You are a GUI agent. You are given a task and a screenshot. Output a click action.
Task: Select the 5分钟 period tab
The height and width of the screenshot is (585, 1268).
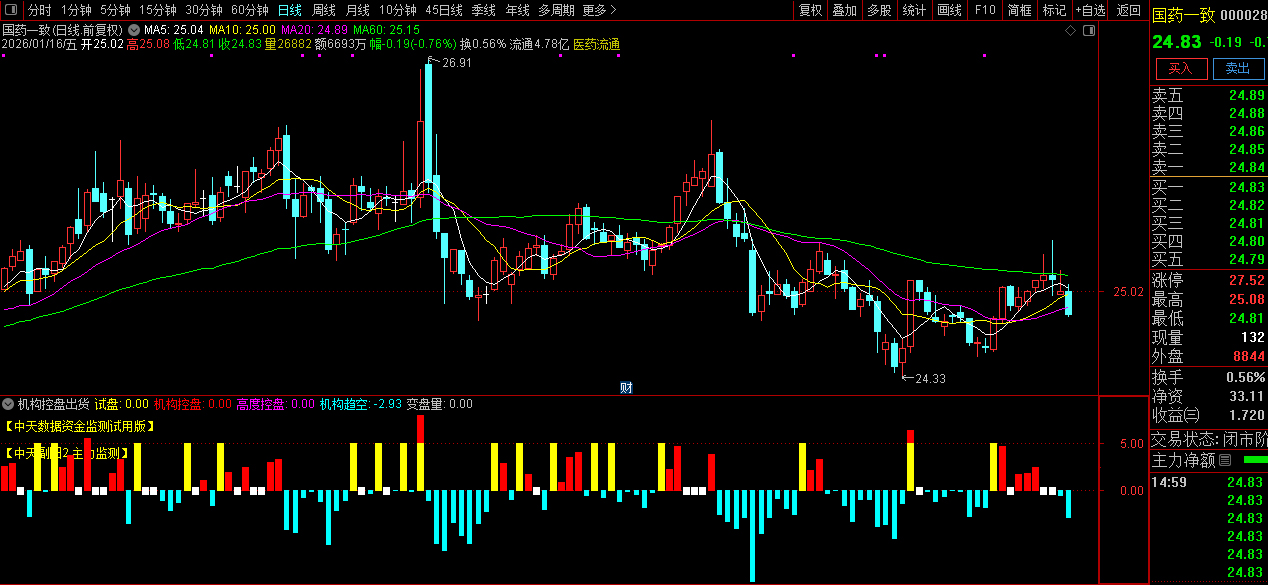(x=115, y=10)
